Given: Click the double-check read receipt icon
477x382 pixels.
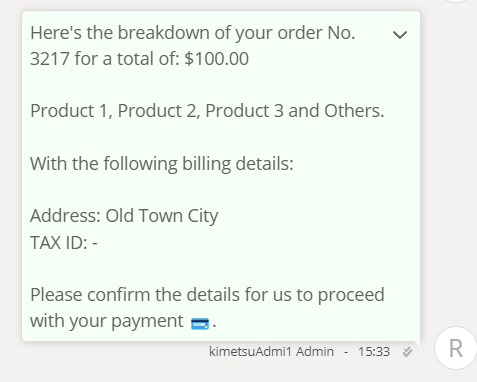Looking at the screenshot, I should tap(407, 352).
